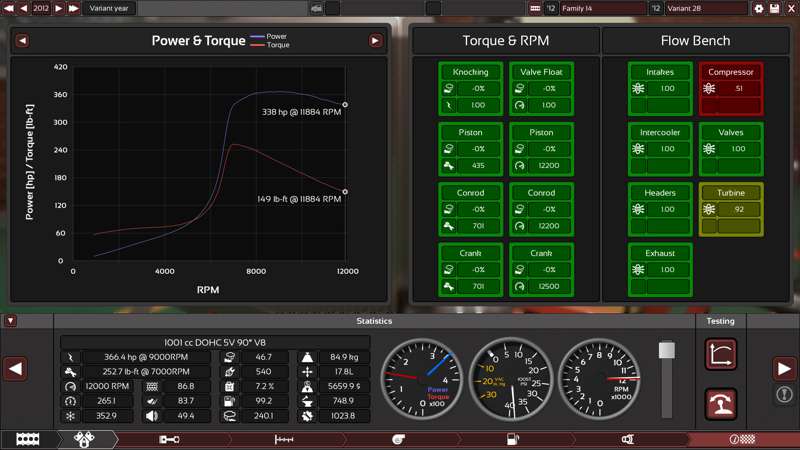Click the red engine stress test button
The height and width of the screenshot is (450, 800).
coord(721,403)
